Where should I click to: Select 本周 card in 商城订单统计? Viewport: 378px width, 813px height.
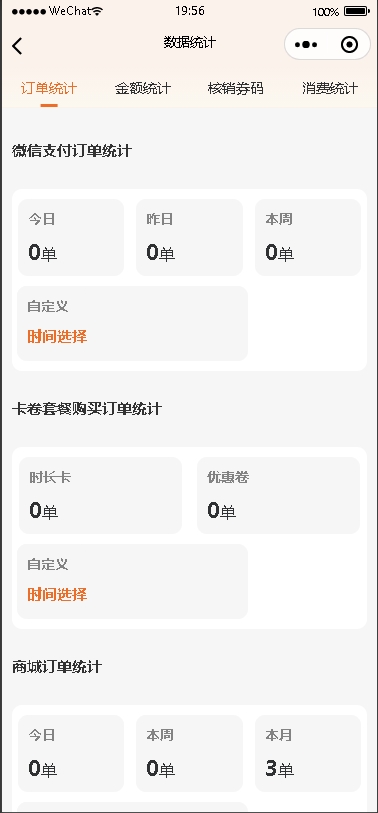(x=189, y=753)
